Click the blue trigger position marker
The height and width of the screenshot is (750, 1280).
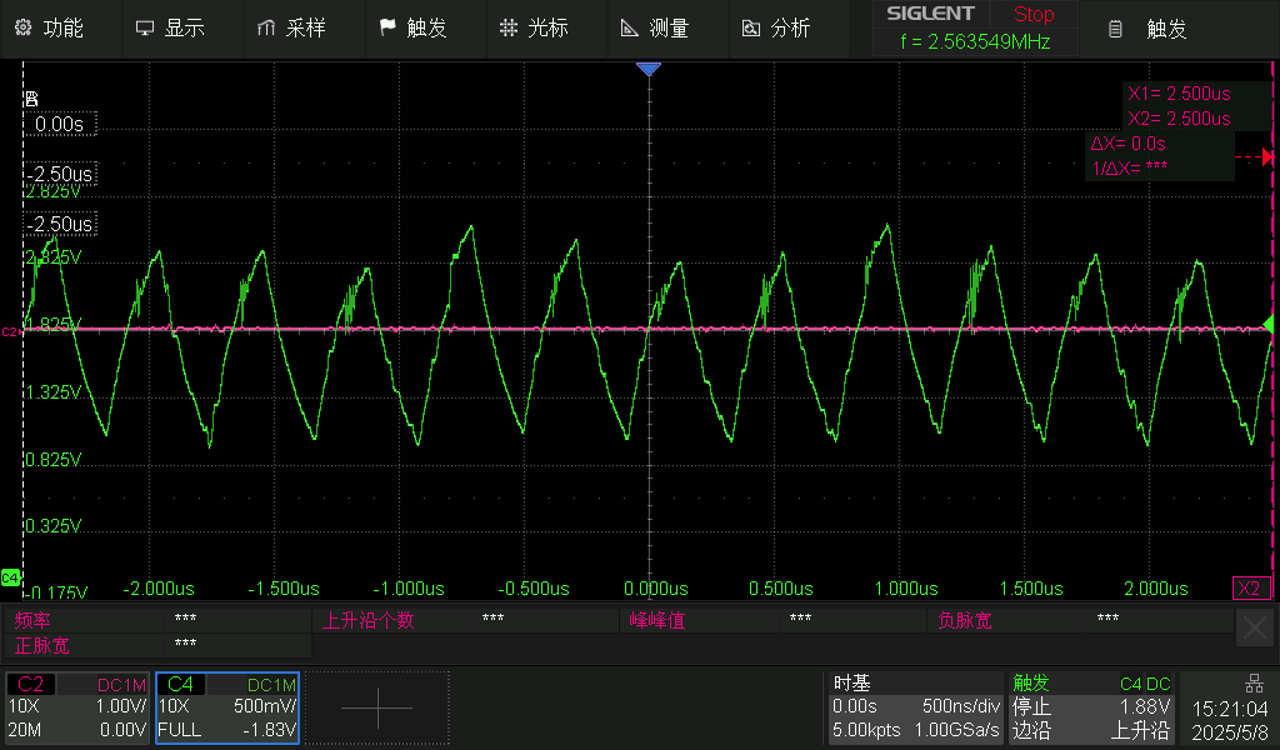pos(650,69)
